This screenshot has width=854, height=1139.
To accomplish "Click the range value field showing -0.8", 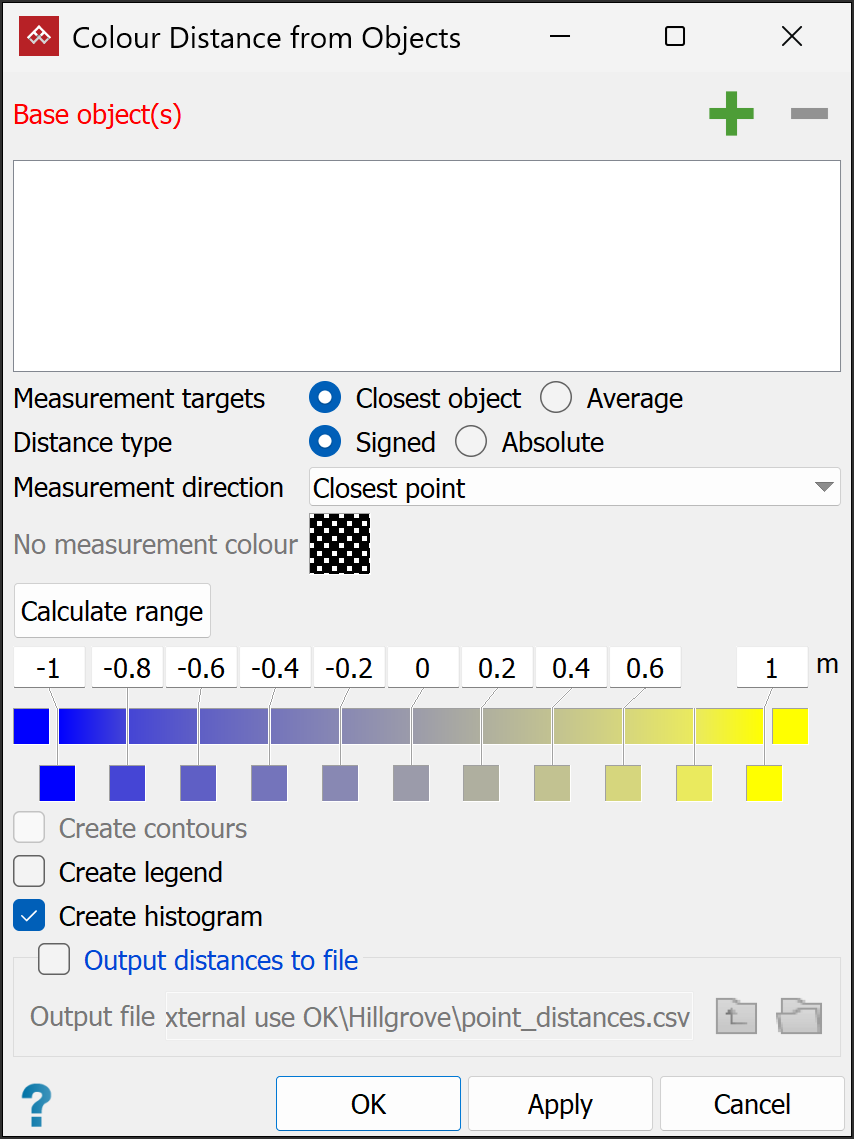I will pos(127,668).
